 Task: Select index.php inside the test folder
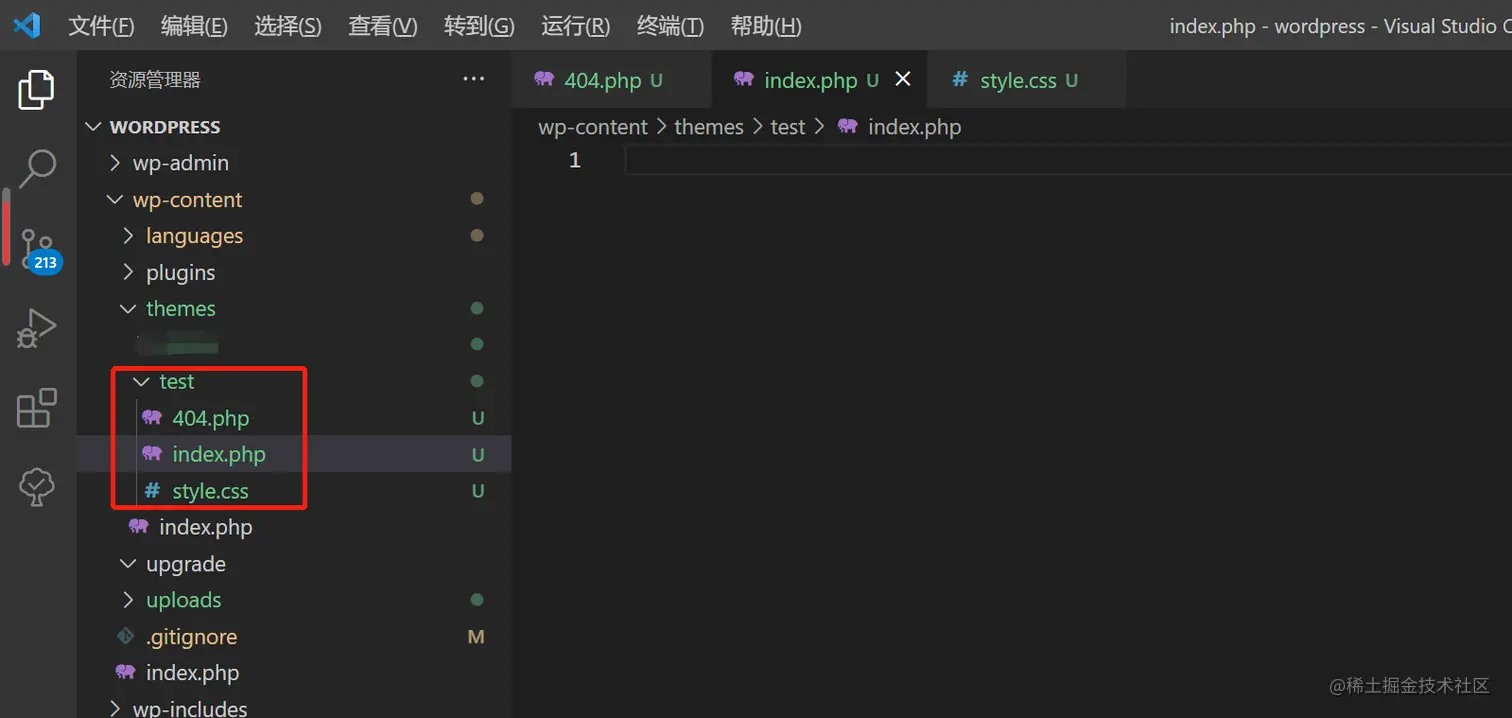pos(294,454)
